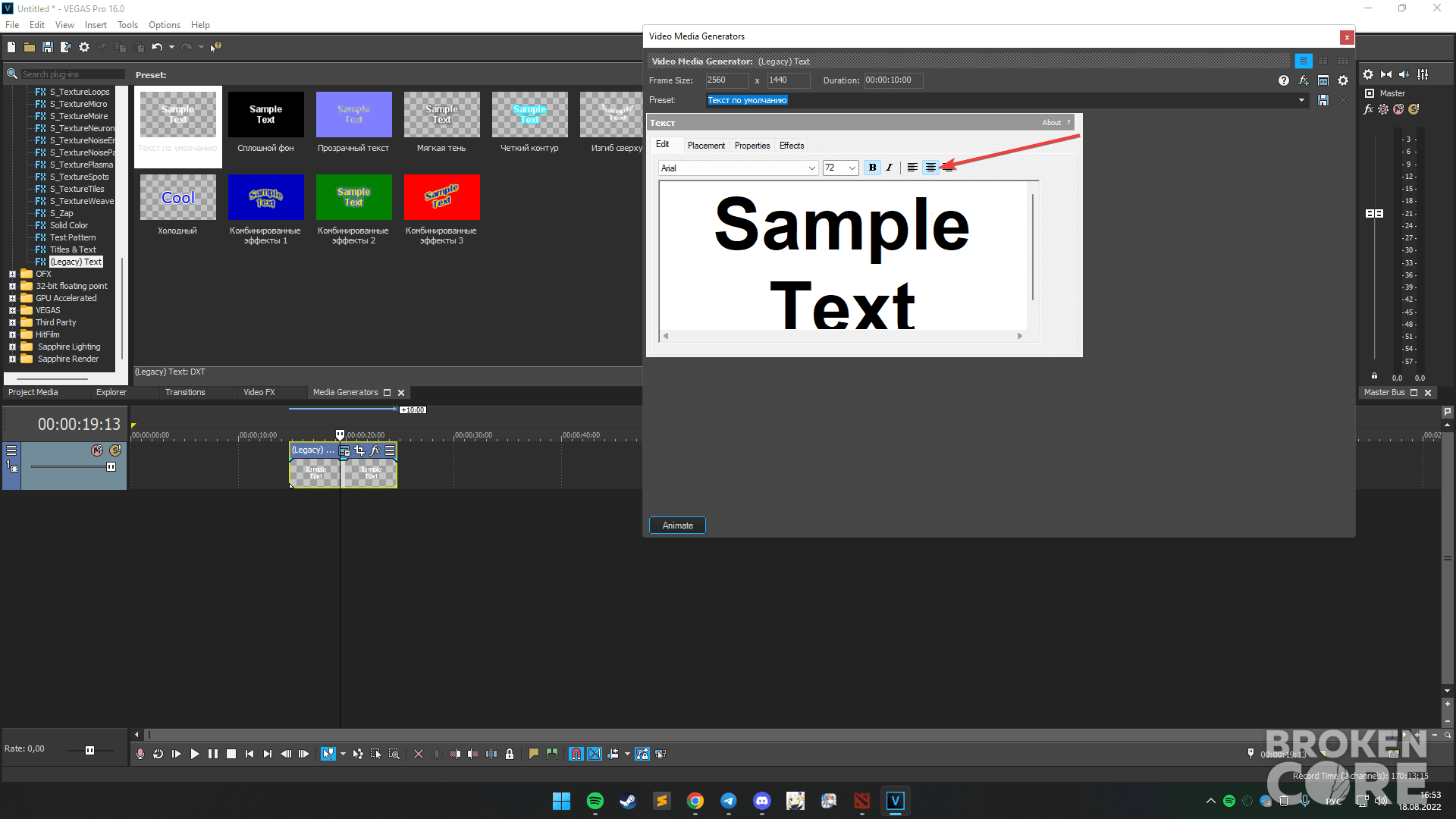Open the font size dropdown
Screen dimensions: 1456x819
(852, 168)
